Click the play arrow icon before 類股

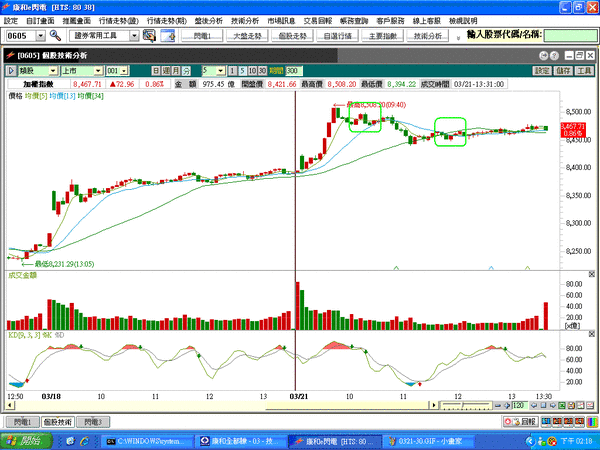coord(11,71)
